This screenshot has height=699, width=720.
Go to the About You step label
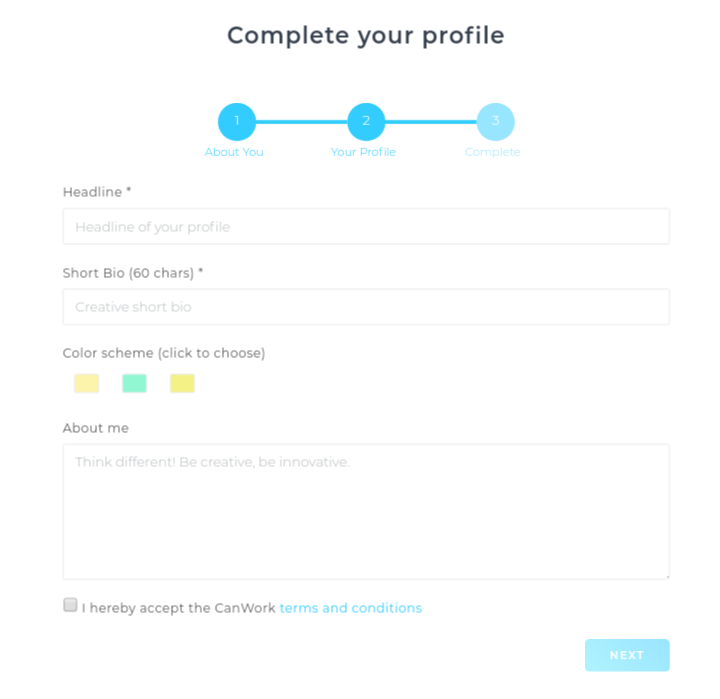pyautogui.click(x=234, y=152)
